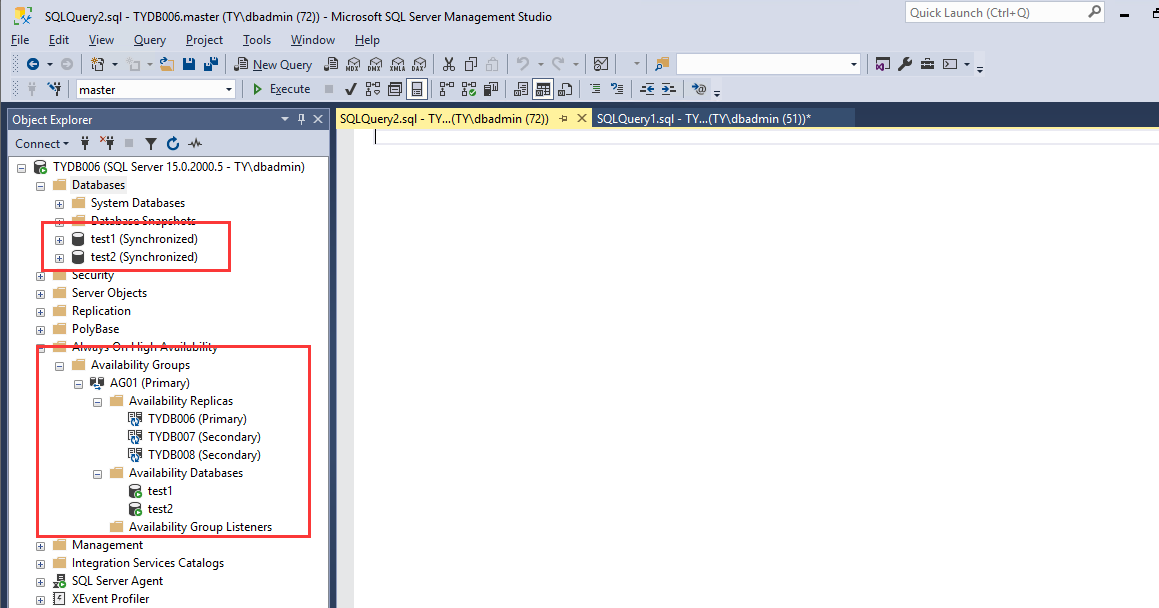This screenshot has height=608, width=1159.
Task: Click the Execute button
Action: pos(282,89)
